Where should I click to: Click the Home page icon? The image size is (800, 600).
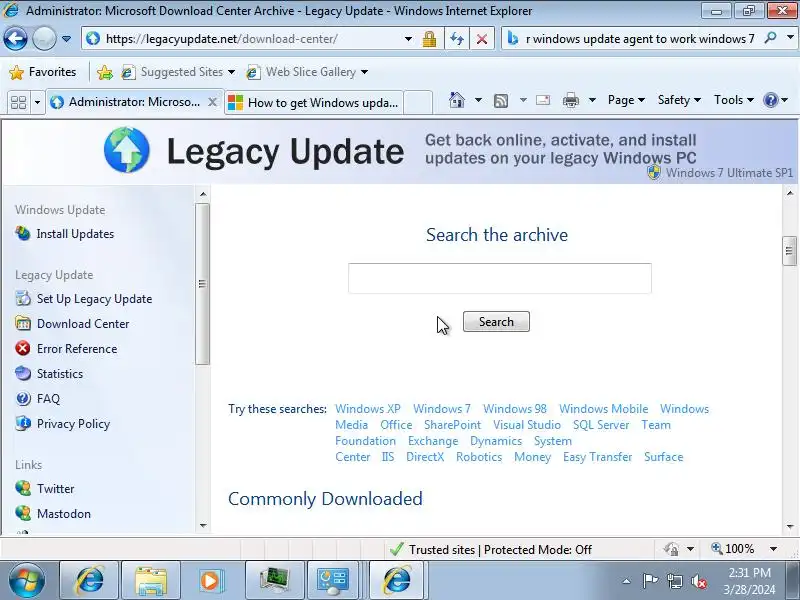(x=457, y=100)
